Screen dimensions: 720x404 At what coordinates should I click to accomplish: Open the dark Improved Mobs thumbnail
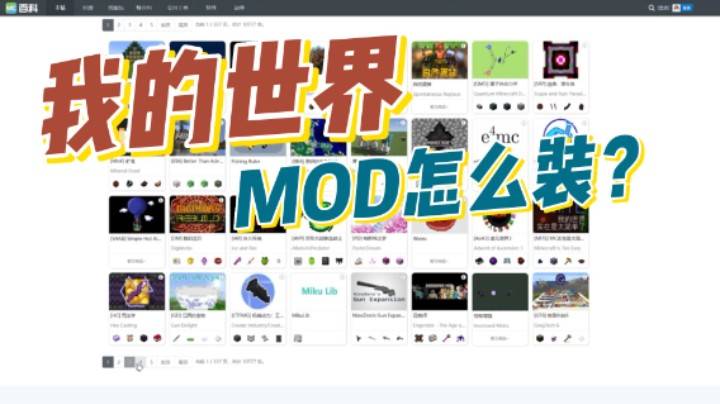point(500,292)
